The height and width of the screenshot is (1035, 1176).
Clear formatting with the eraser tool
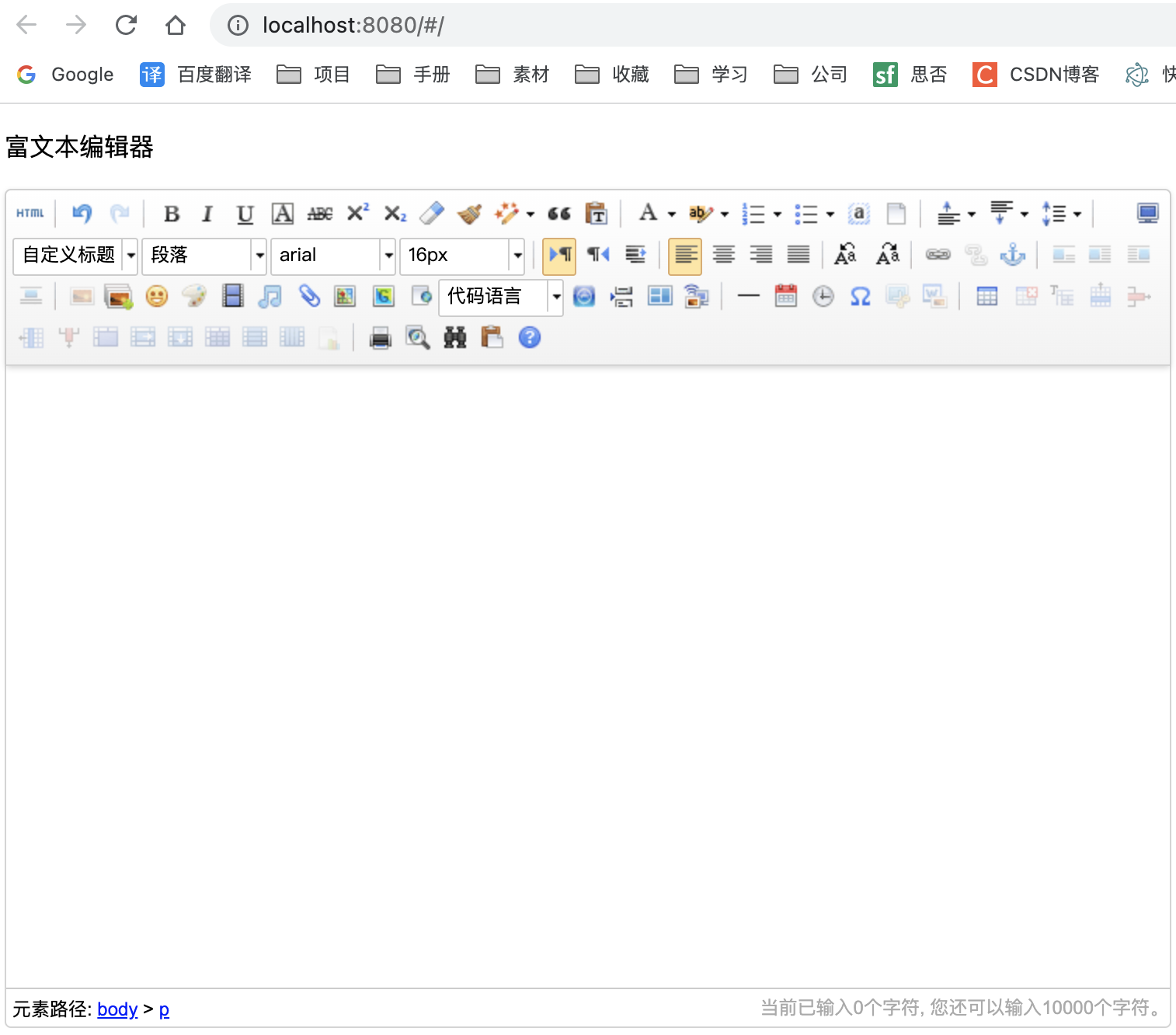point(432,213)
